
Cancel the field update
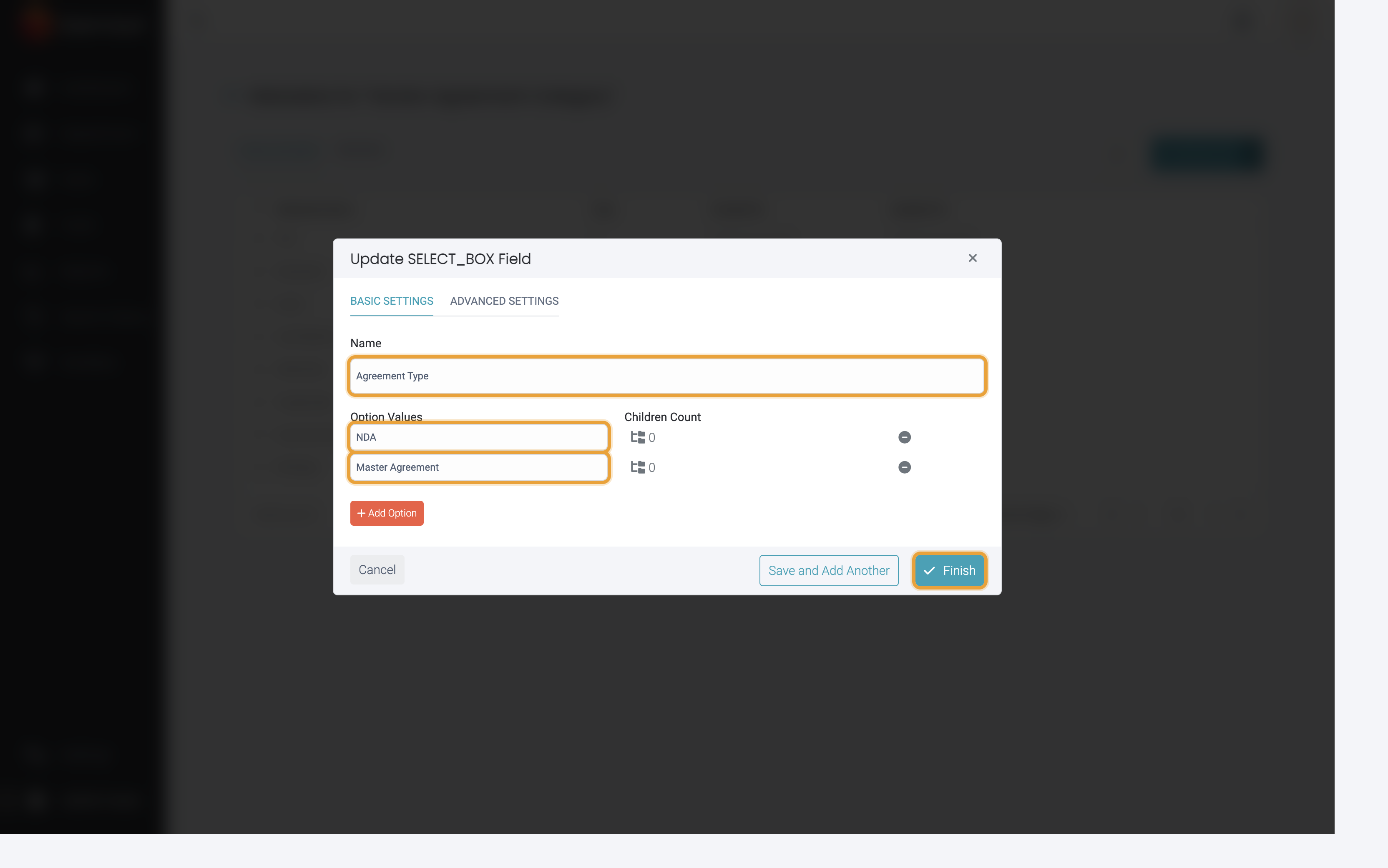pos(377,569)
